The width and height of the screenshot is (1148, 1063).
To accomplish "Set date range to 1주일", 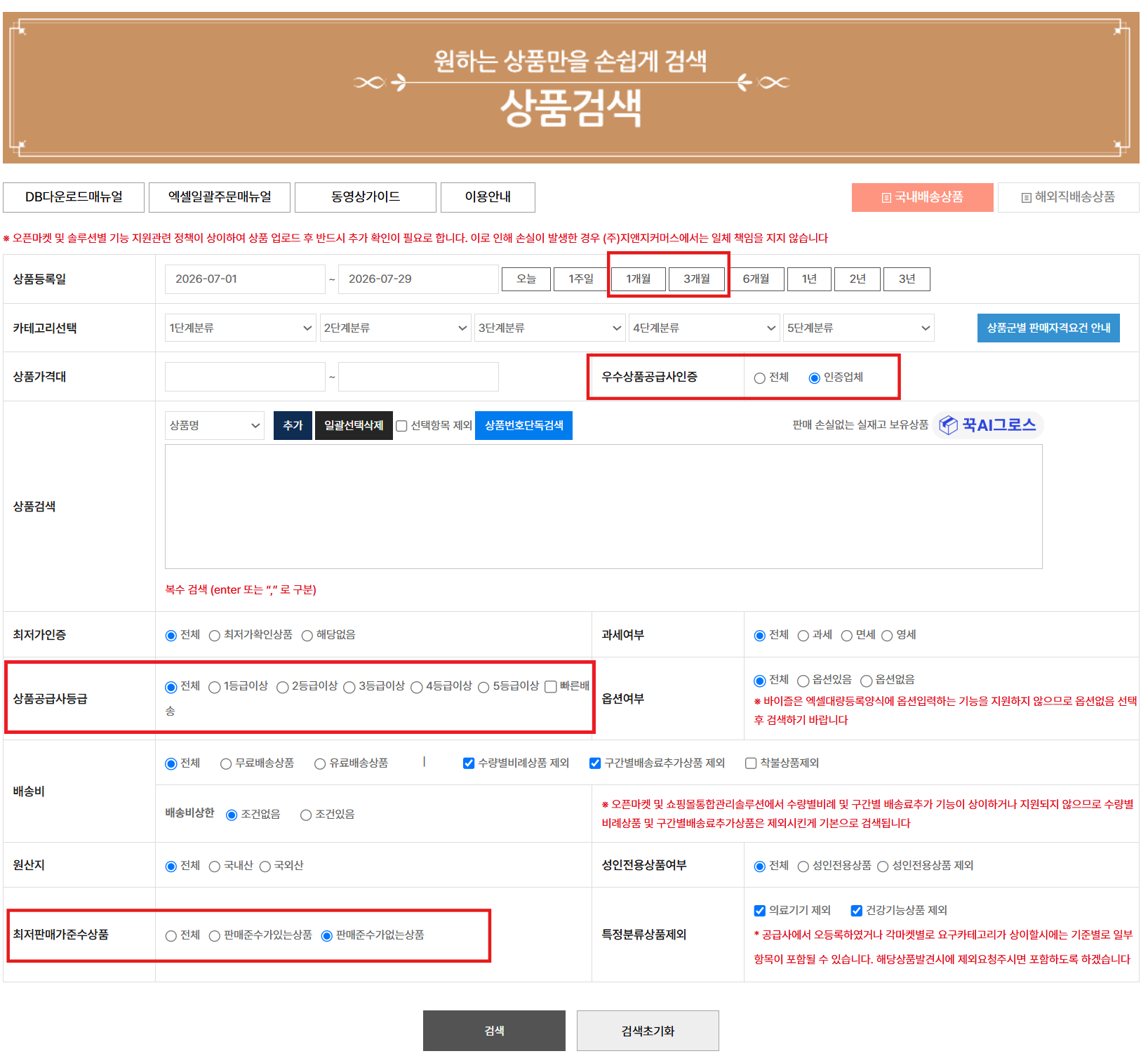I will [x=580, y=279].
